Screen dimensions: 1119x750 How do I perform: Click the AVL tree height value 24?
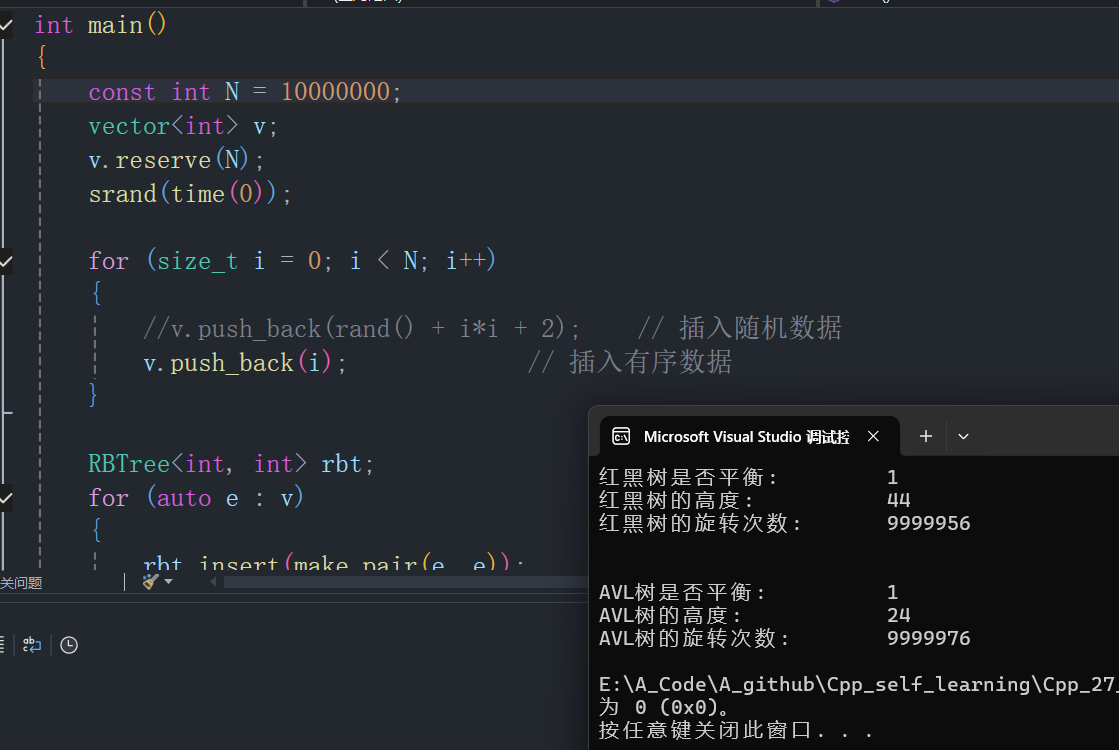click(898, 615)
